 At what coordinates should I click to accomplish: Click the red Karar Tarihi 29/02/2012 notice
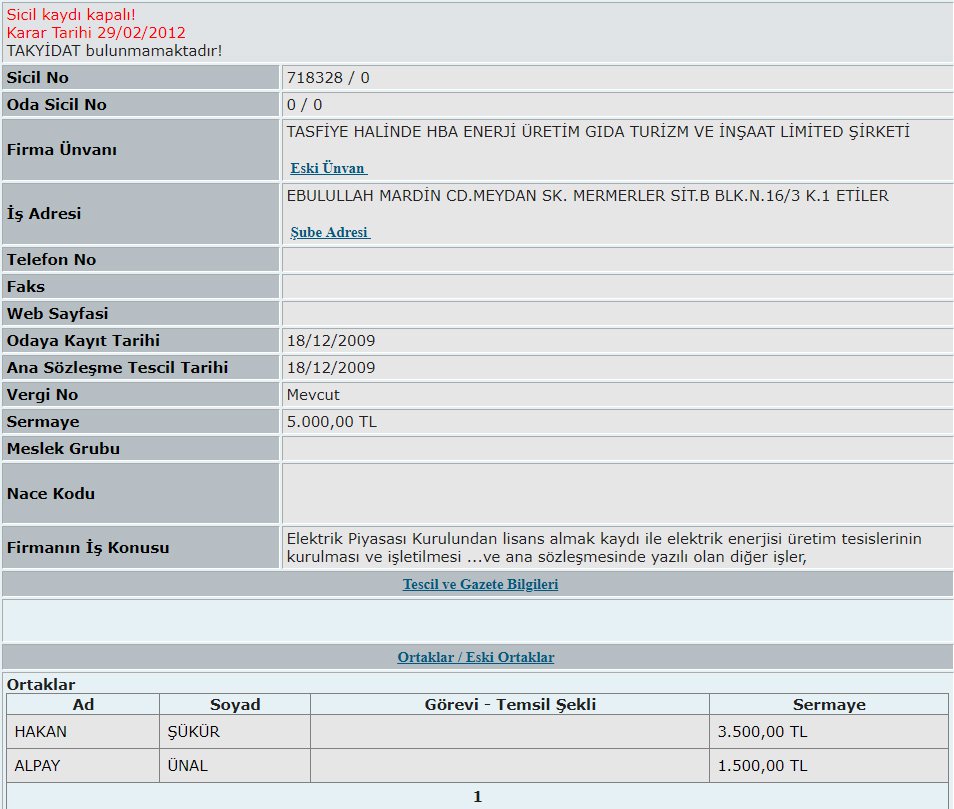[96, 32]
